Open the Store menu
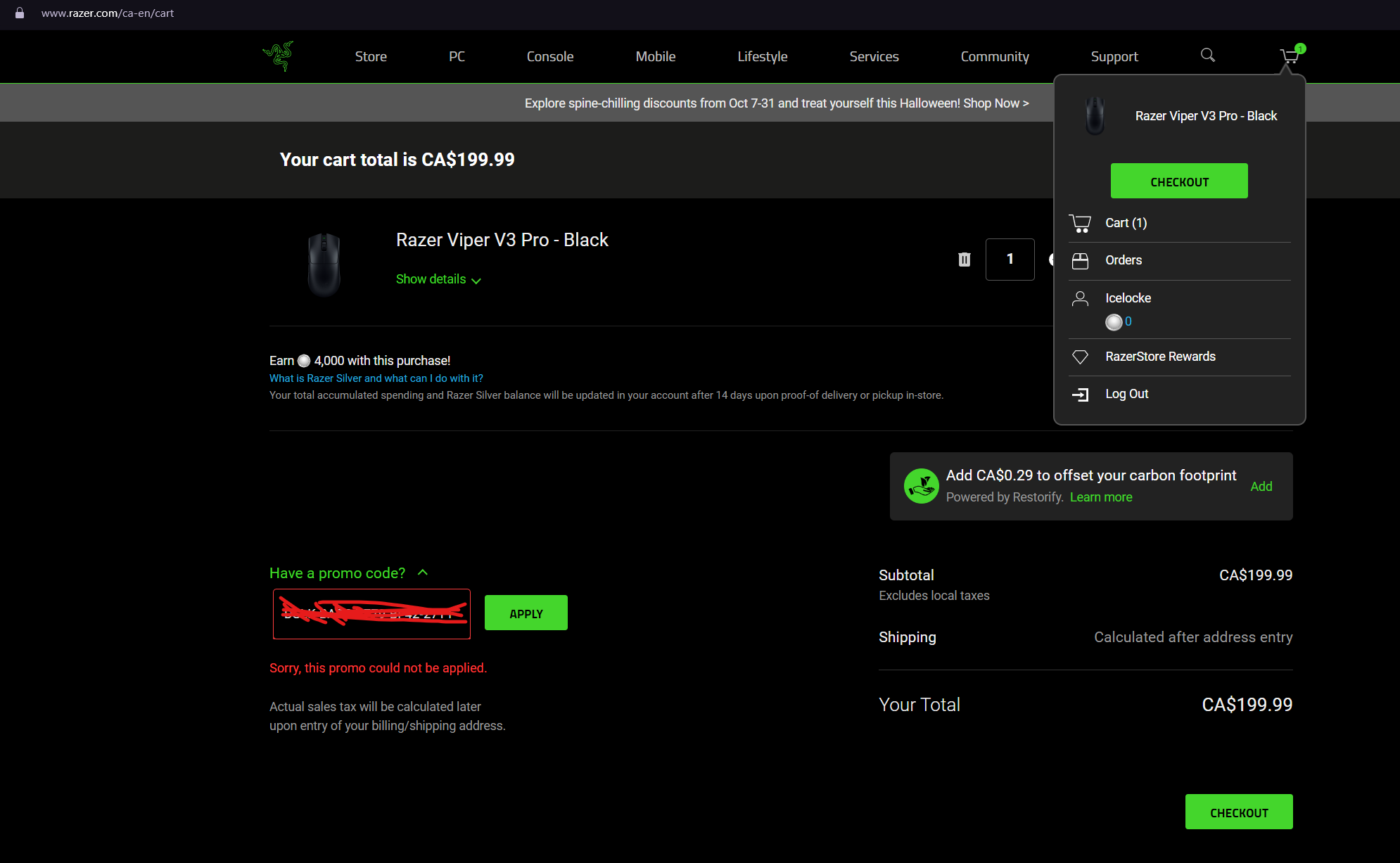 pyautogui.click(x=371, y=56)
